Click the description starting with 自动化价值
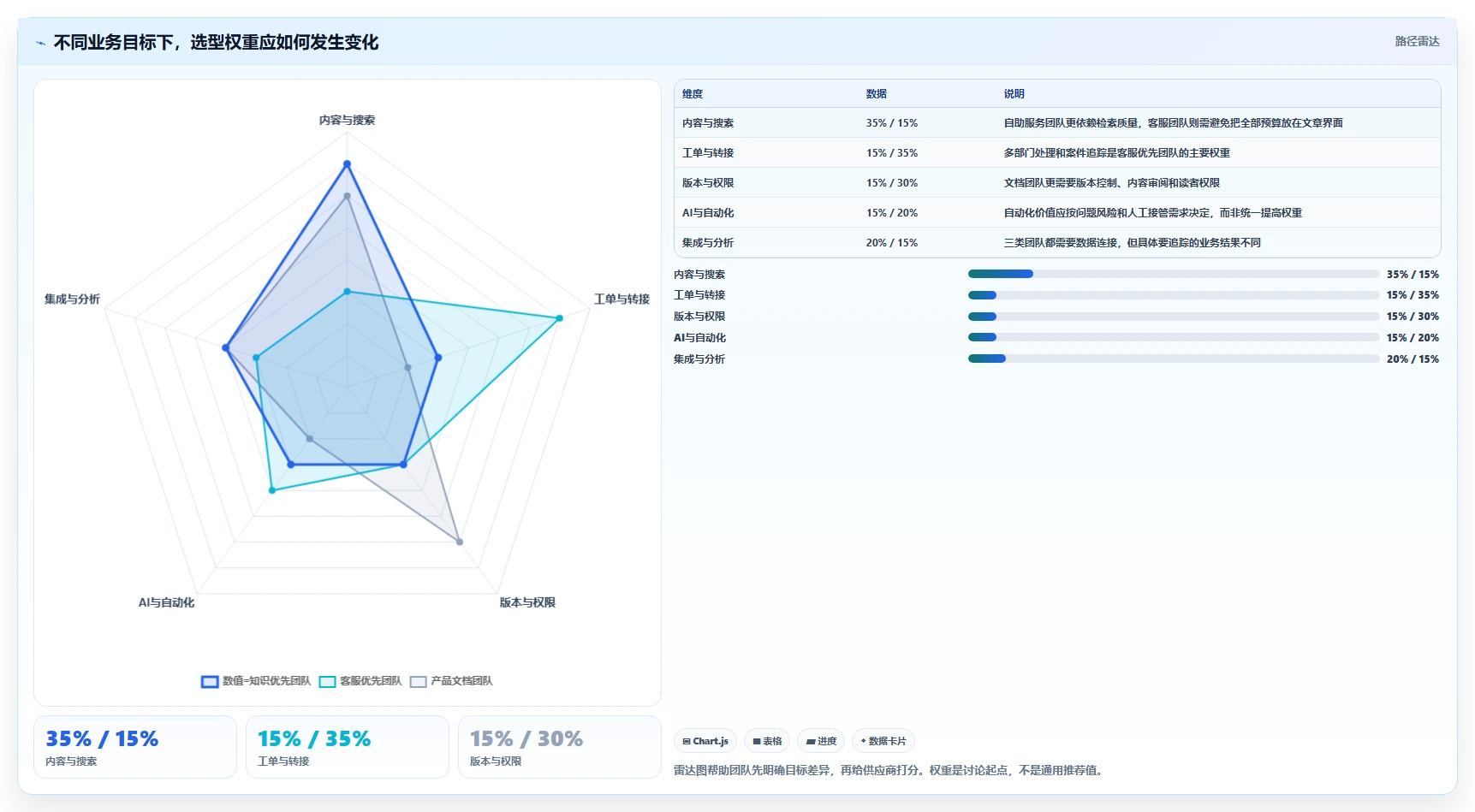1475x812 pixels. [1153, 213]
